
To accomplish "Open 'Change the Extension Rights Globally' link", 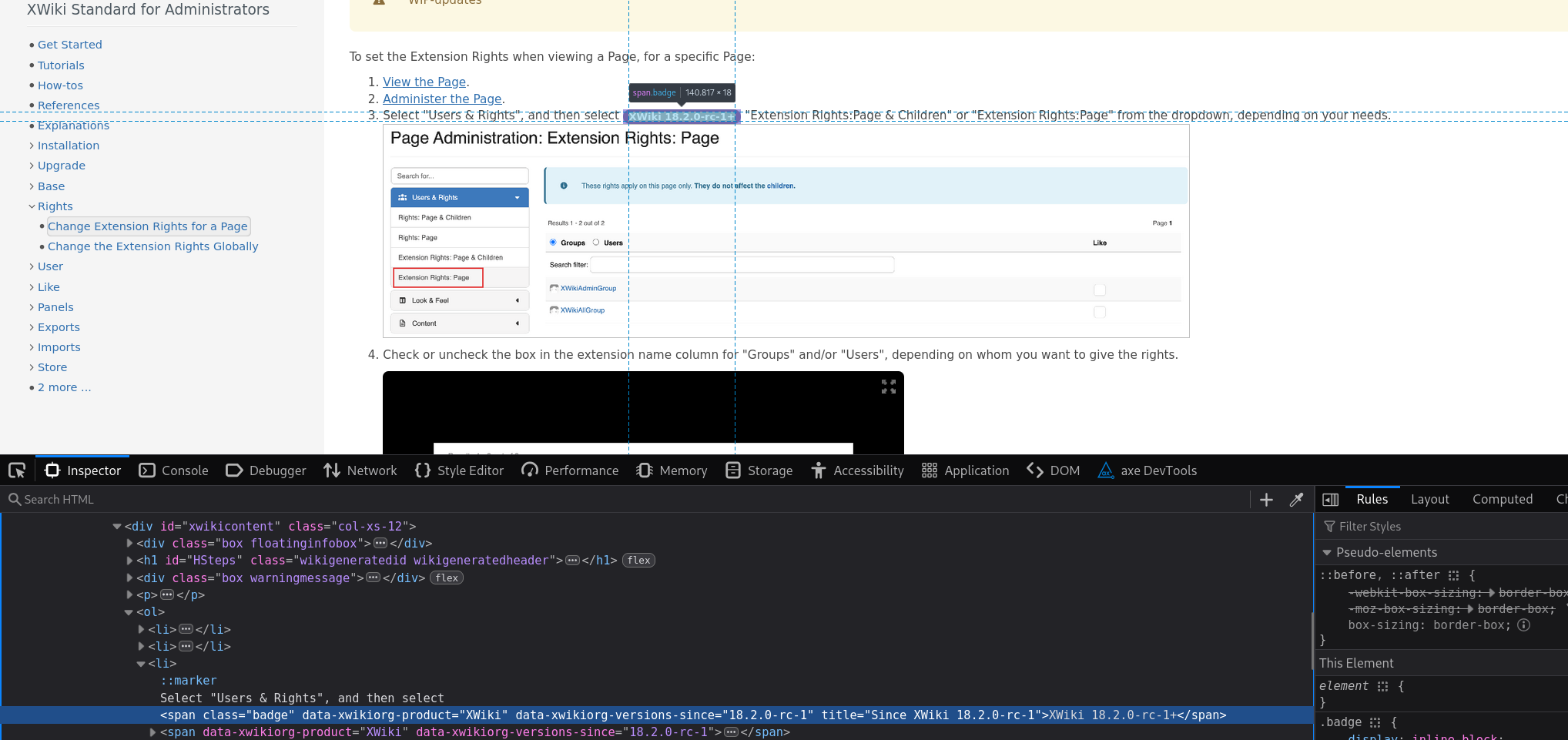I will (x=152, y=246).
